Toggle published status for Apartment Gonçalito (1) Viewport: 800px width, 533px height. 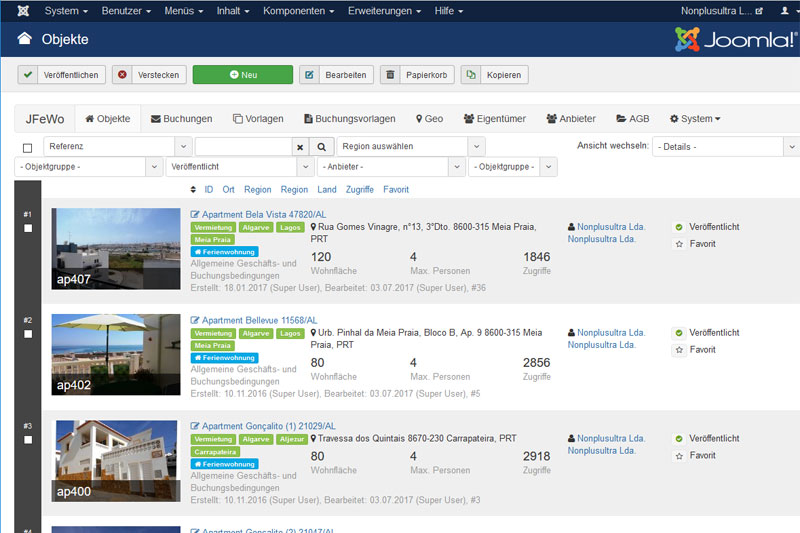pyautogui.click(x=679, y=439)
